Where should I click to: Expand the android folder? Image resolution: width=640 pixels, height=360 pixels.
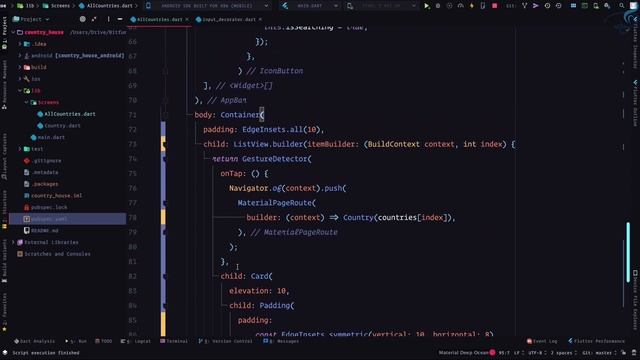coord(20,56)
